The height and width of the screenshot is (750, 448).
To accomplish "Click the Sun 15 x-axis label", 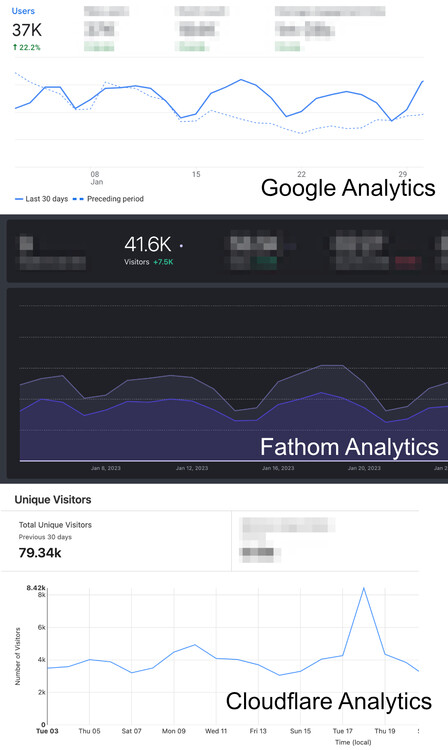I will click(300, 731).
